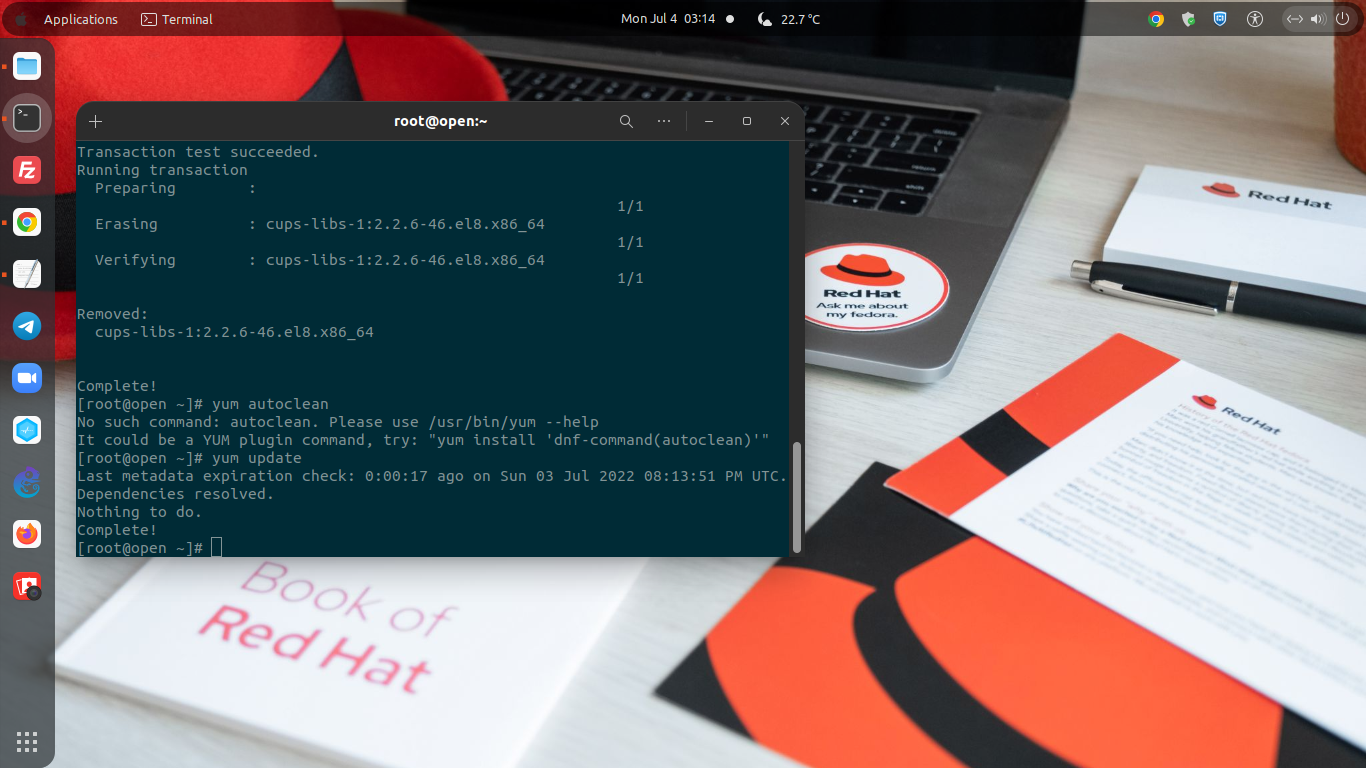The height and width of the screenshot is (768, 1366).
Task: Click the 'Transaction test succeeded.' line
Action: [x=198, y=152]
